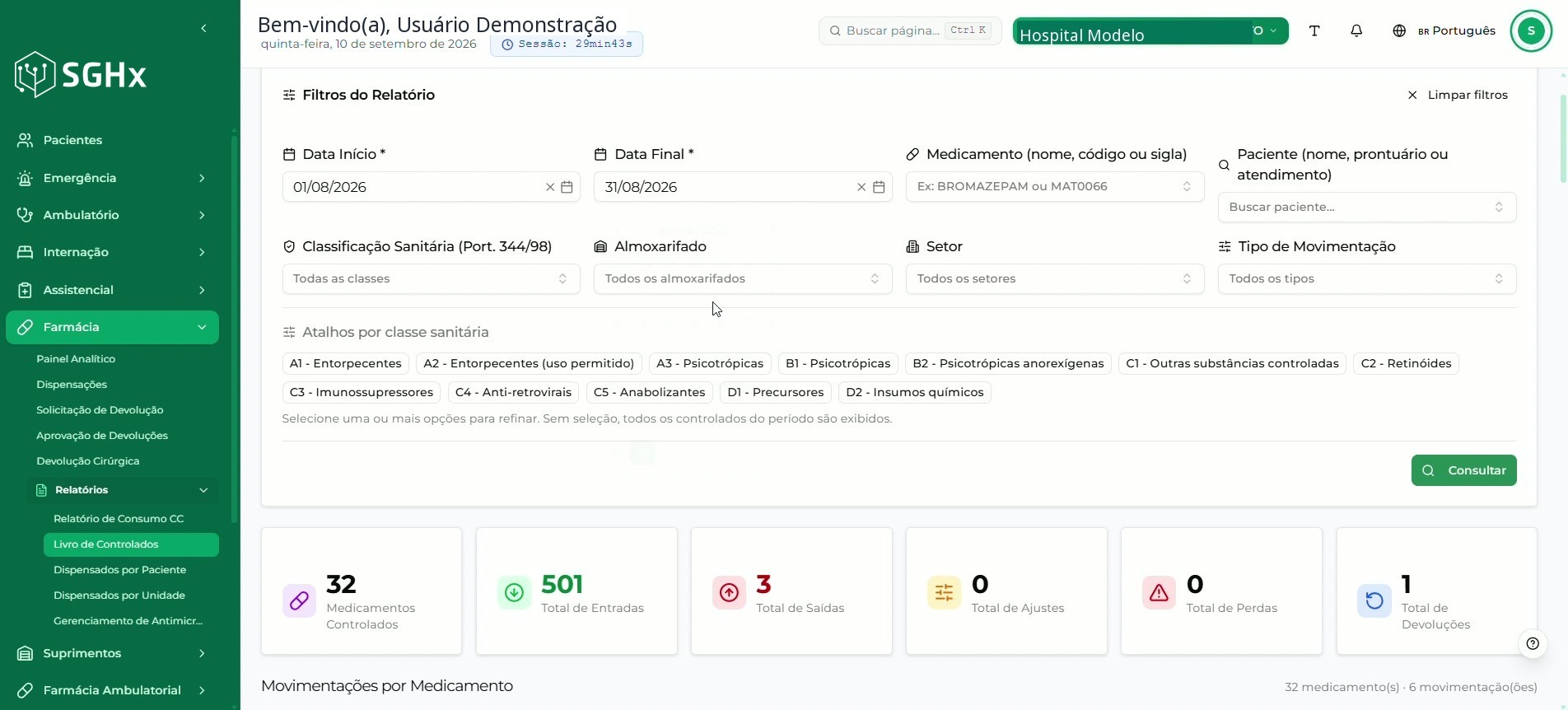
Task: Open the Almoxarifado dropdown
Action: pos(743,278)
